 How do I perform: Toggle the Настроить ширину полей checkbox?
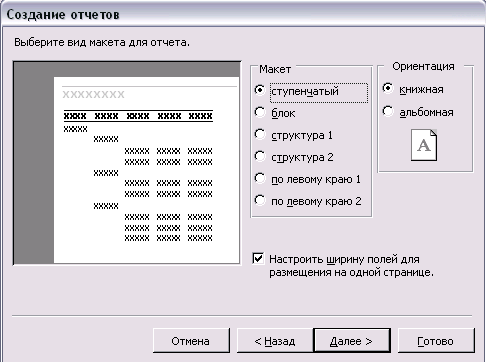coord(258,258)
